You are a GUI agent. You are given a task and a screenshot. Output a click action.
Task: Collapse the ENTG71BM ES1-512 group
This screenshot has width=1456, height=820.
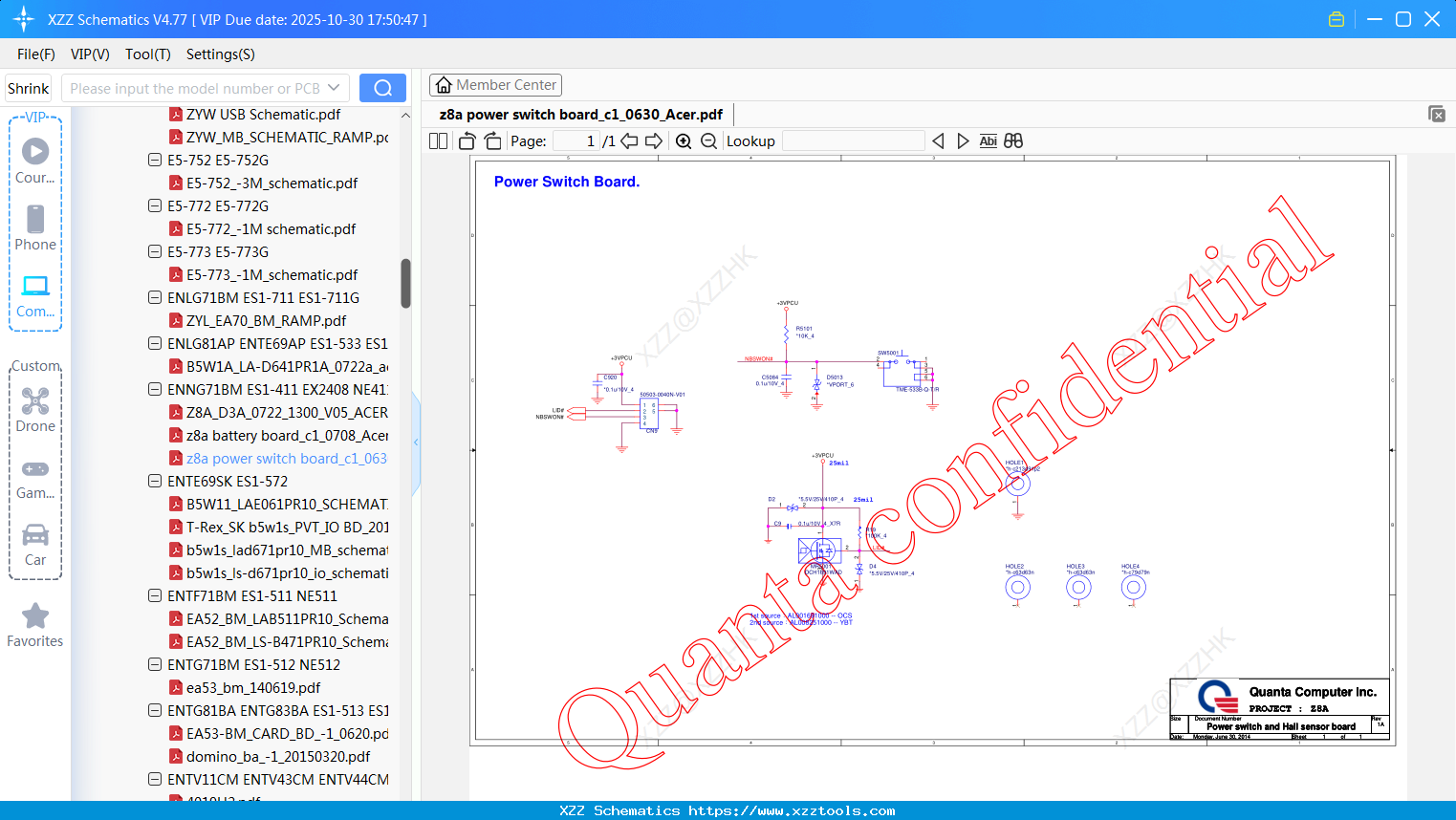tap(155, 664)
